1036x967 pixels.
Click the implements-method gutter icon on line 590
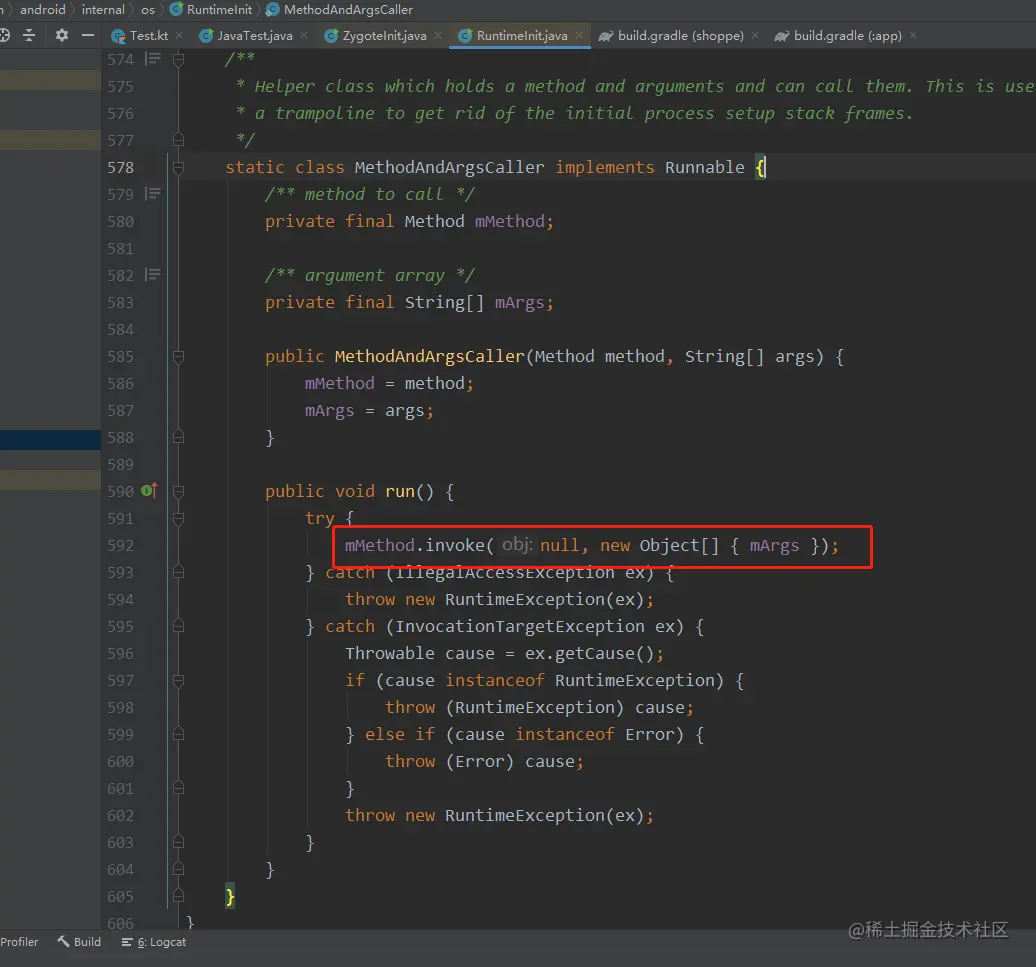pyautogui.click(x=149, y=491)
